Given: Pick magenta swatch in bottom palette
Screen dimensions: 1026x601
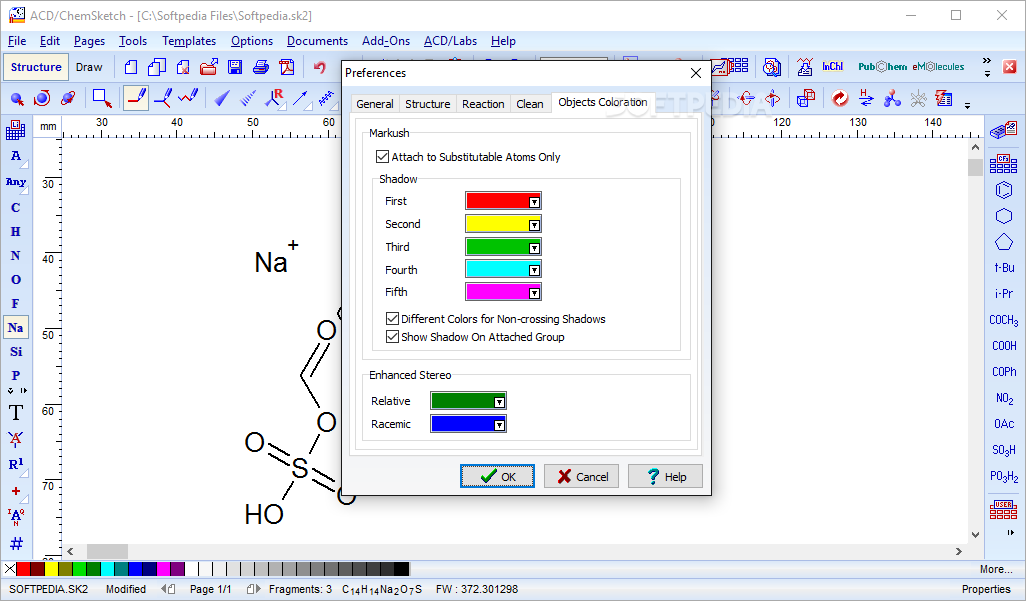Looking at the screenshot, I should pyautogui.click(x=163, y=569).
